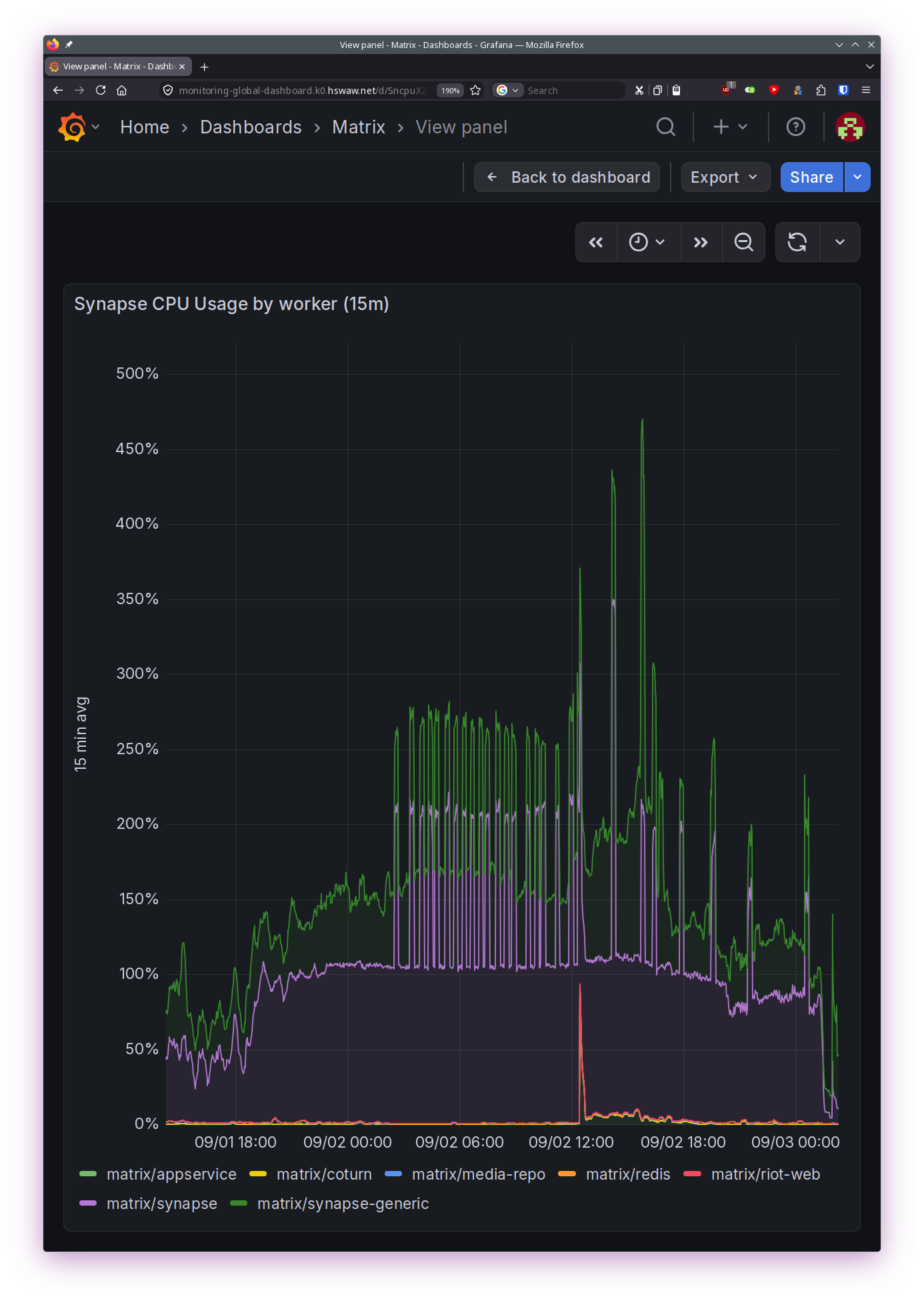
Task: Click the matrix/coturn yellow legend swatch
Action: [258, 1174]
